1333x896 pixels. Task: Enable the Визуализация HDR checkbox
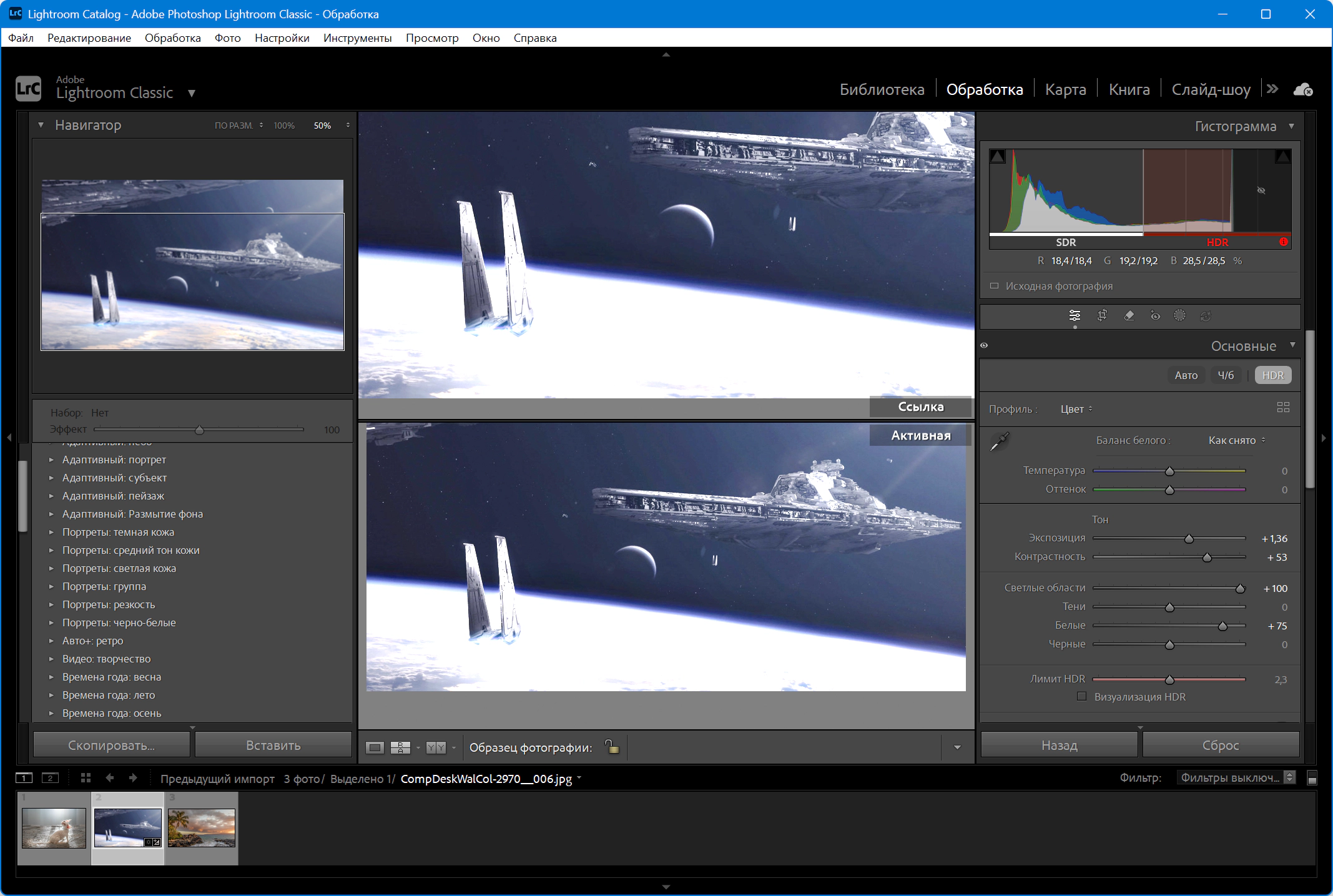coord(1081,696)
